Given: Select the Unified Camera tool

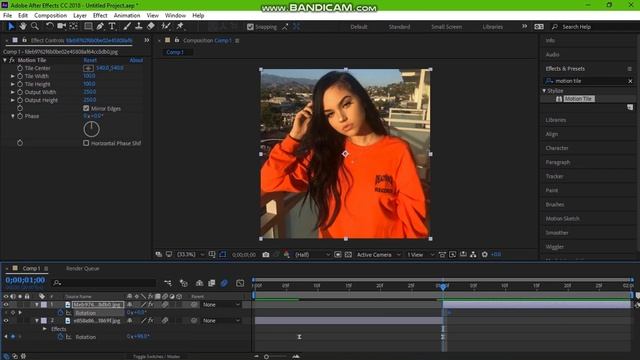Looking at the screenshot, I should point(62,27).
